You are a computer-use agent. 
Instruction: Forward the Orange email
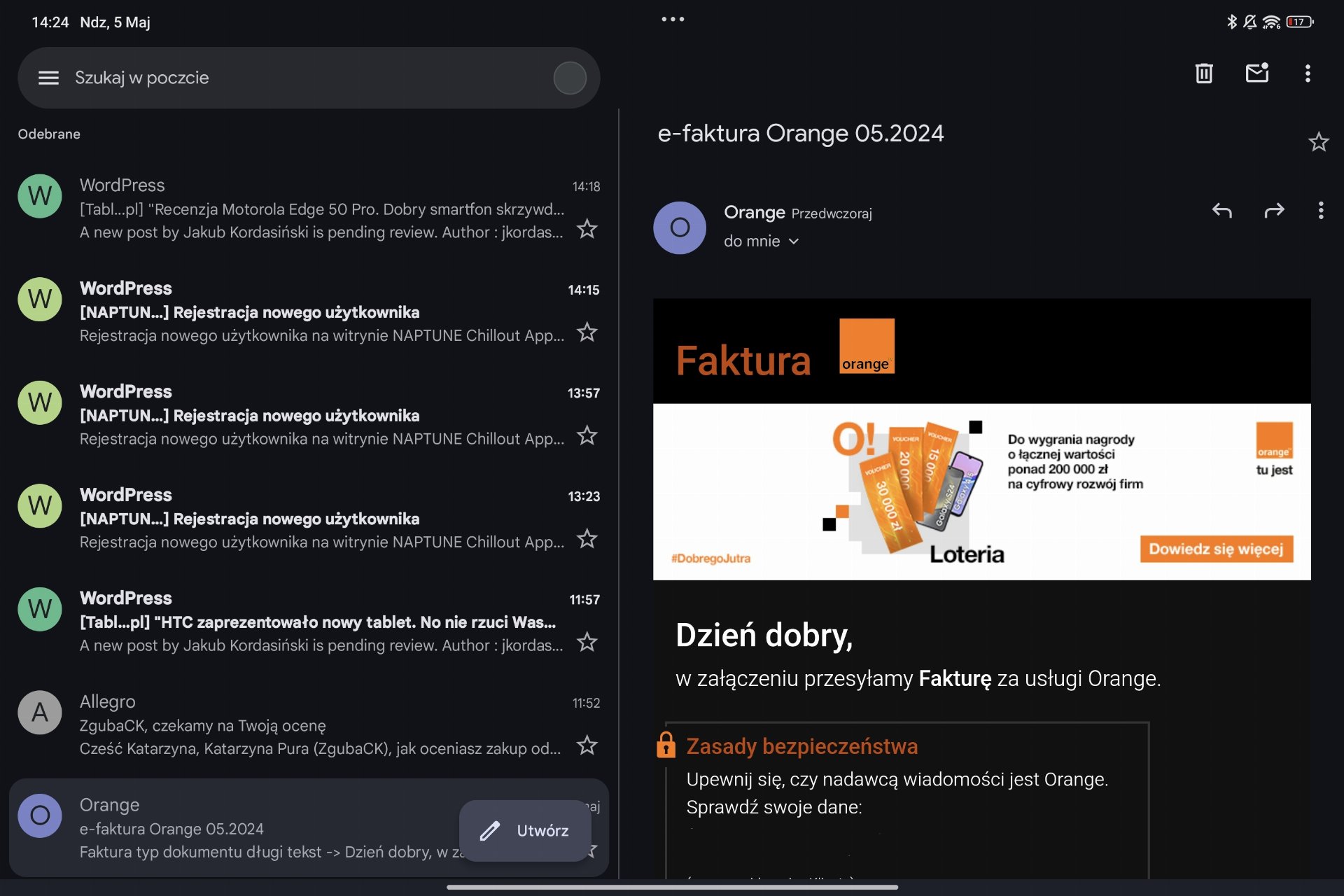pos(1274,210)
